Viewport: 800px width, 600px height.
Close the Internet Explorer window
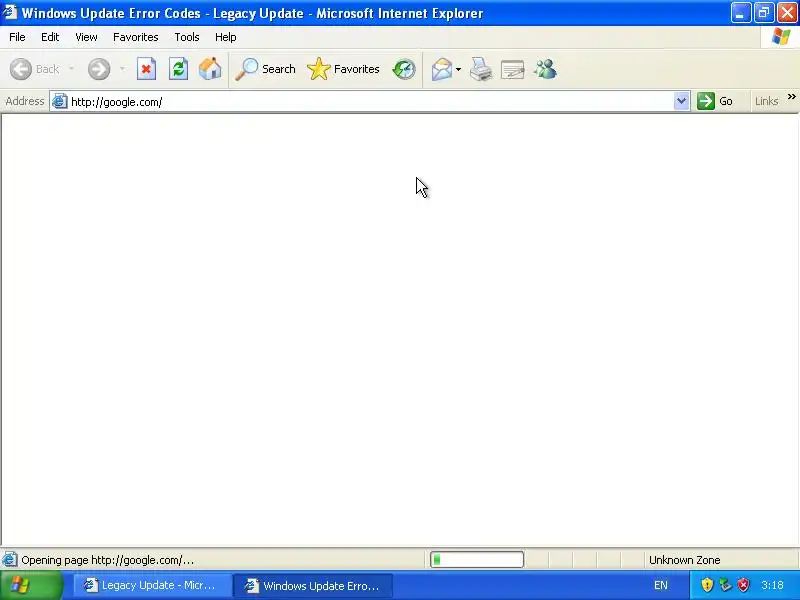(787, 13)
